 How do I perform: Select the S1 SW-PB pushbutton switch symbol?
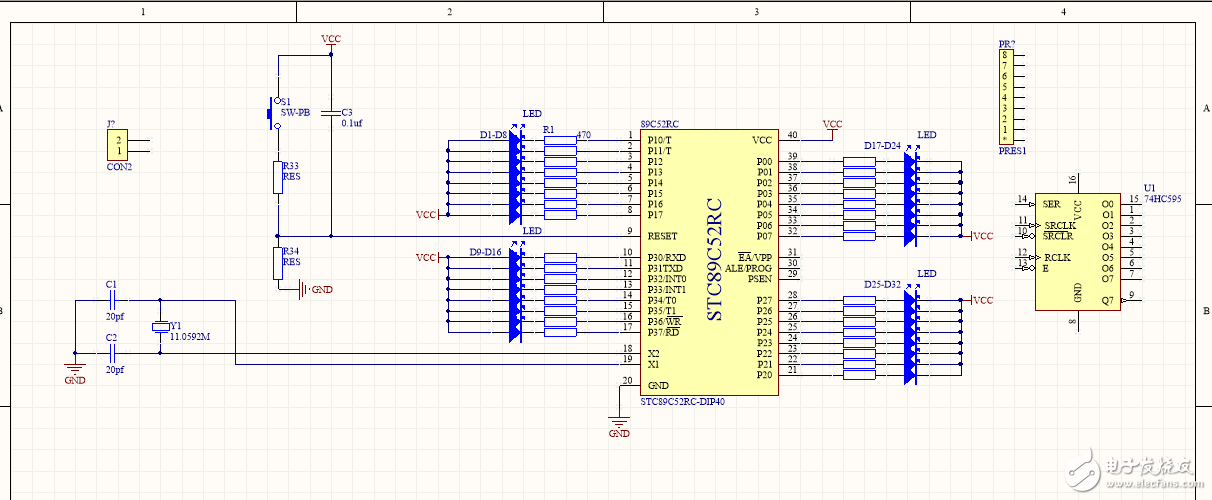click(x=272, y=113)
